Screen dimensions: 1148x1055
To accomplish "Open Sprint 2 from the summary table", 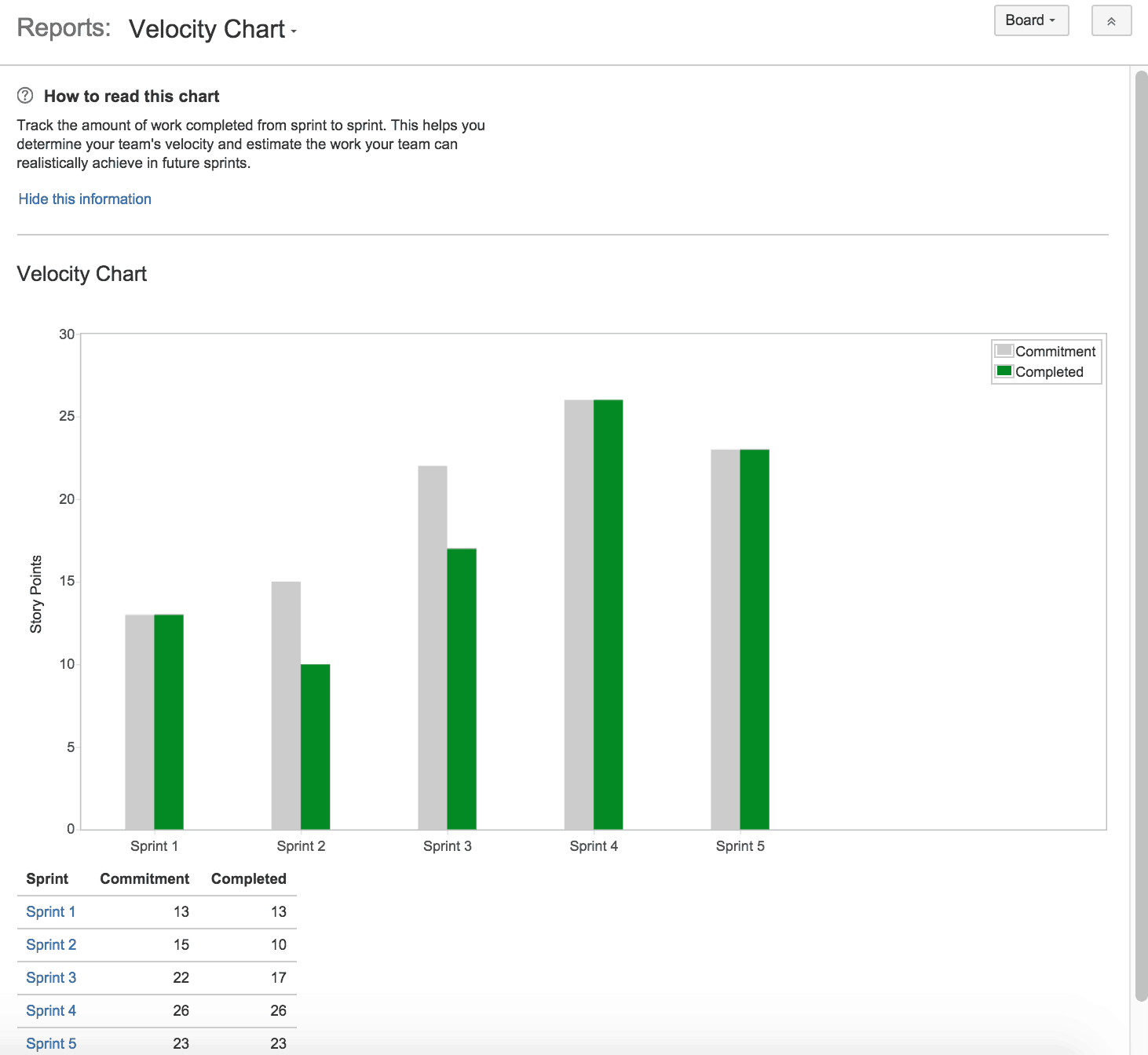I will tap(50, 944).
